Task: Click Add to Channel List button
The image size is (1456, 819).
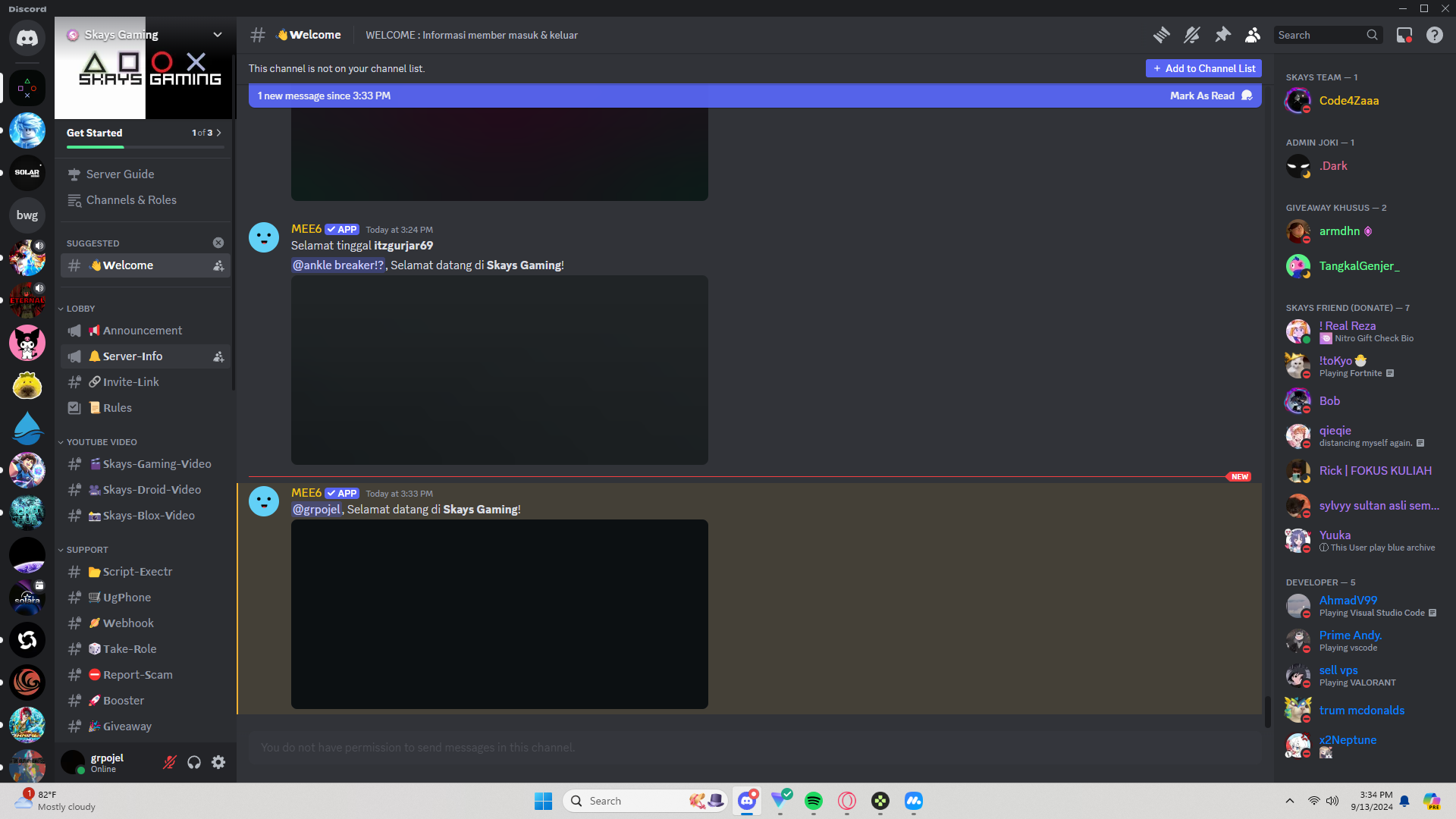Action: point(1203,68)
